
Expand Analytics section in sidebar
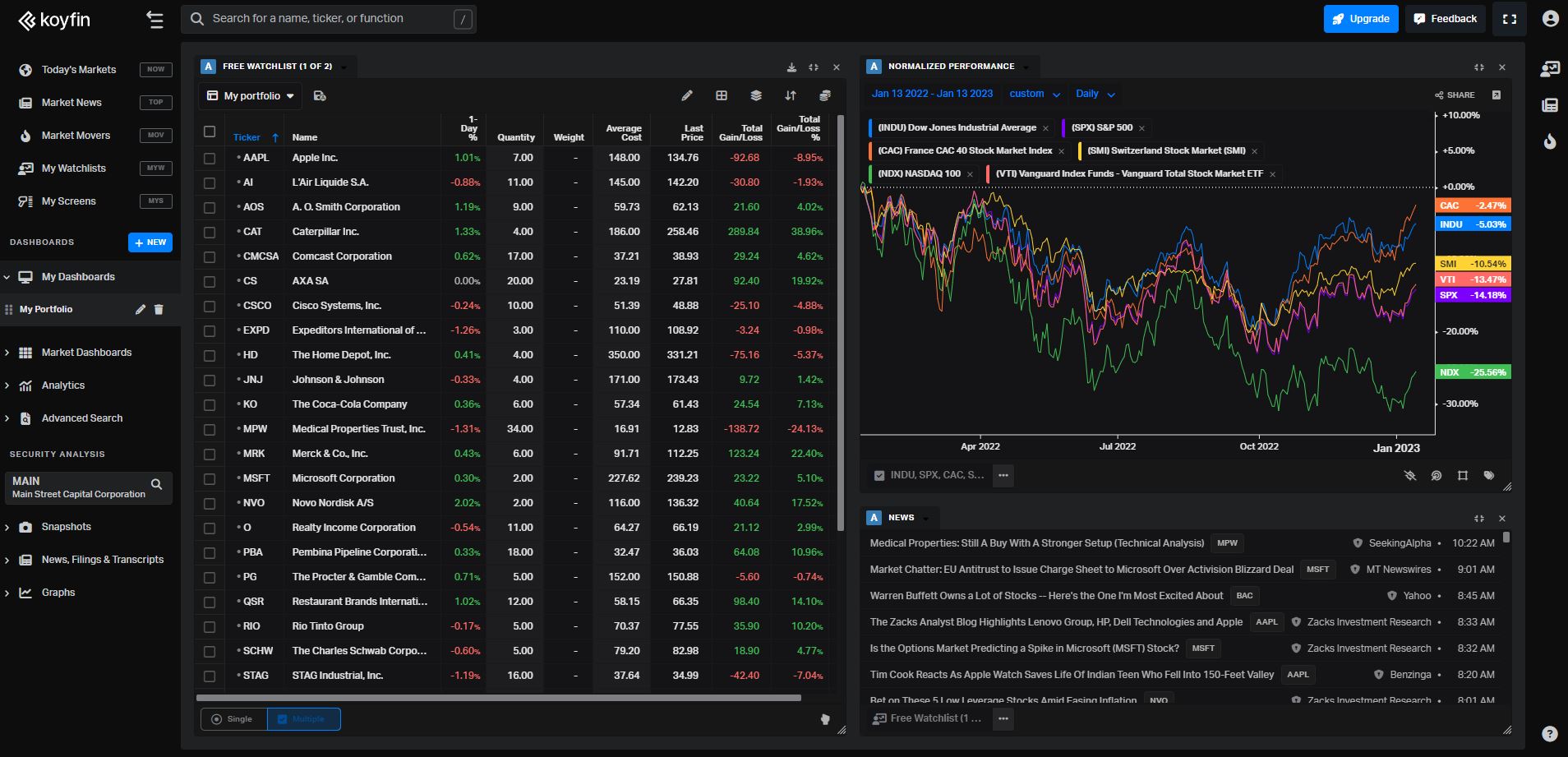[x=7, y=385]
